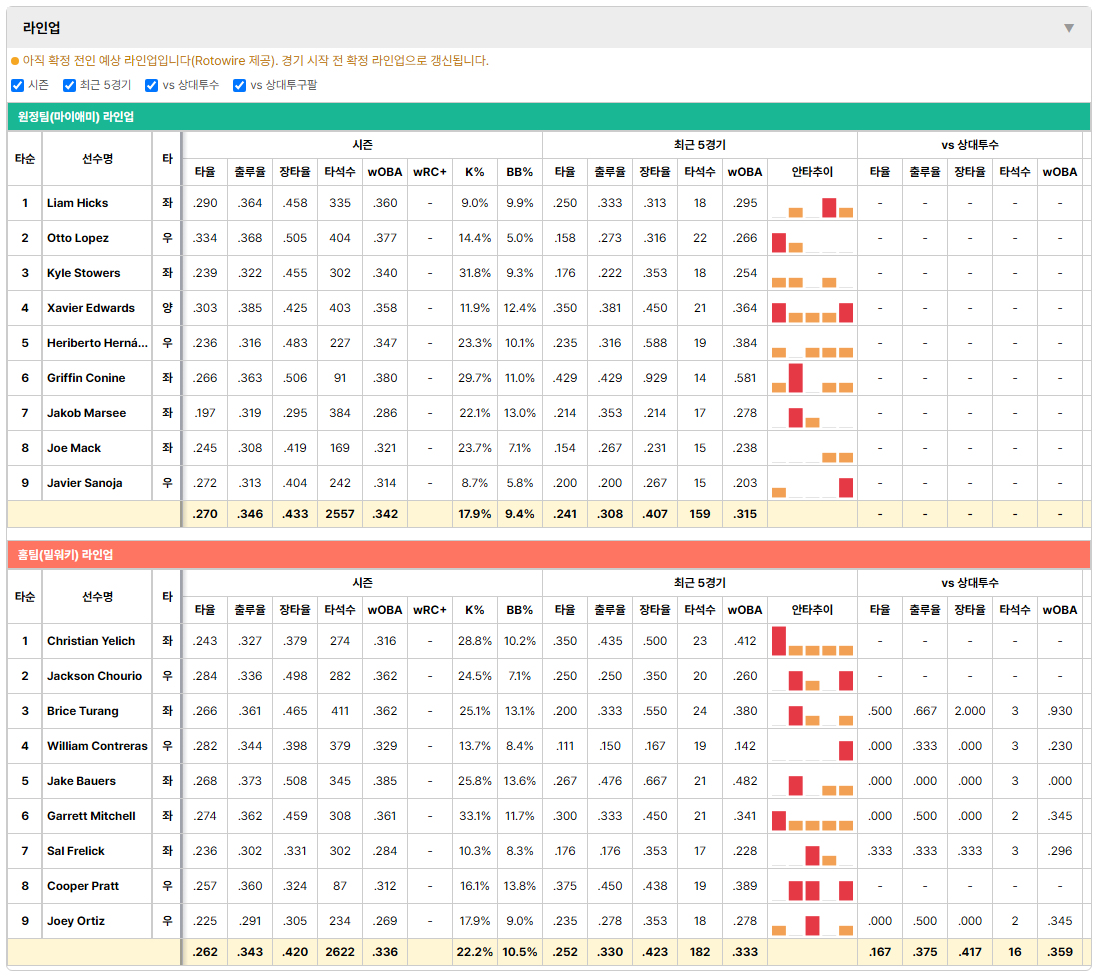Open player Otto Lopez
This screenshot has width=1098, height=977.
[x=78, y=238]
